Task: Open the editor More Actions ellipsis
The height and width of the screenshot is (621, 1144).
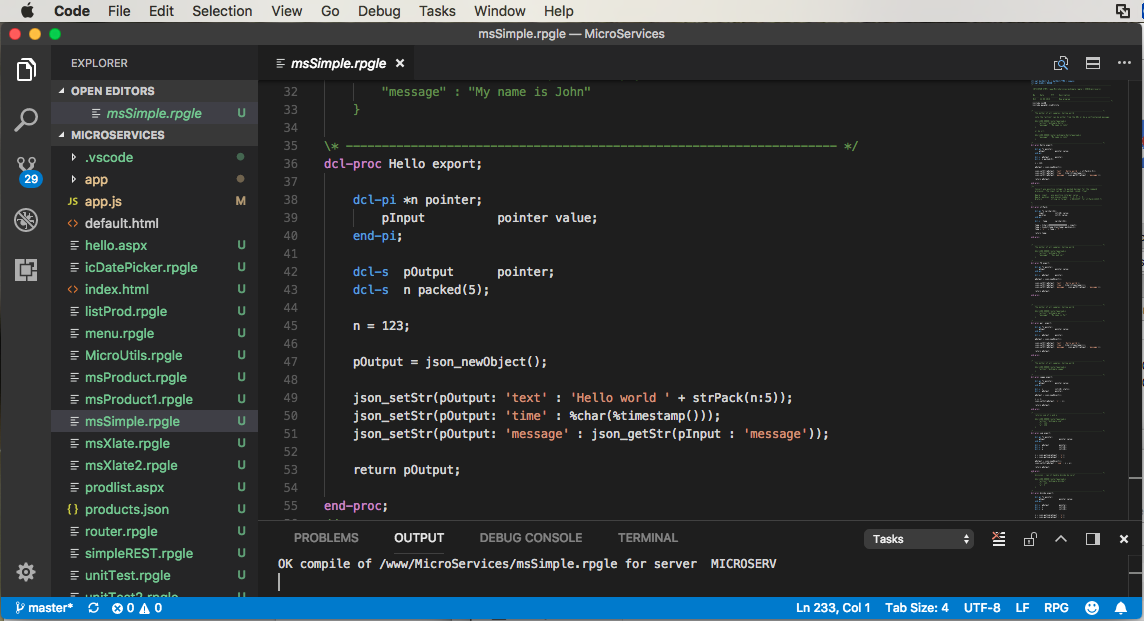Action: tap(1124, 63)
